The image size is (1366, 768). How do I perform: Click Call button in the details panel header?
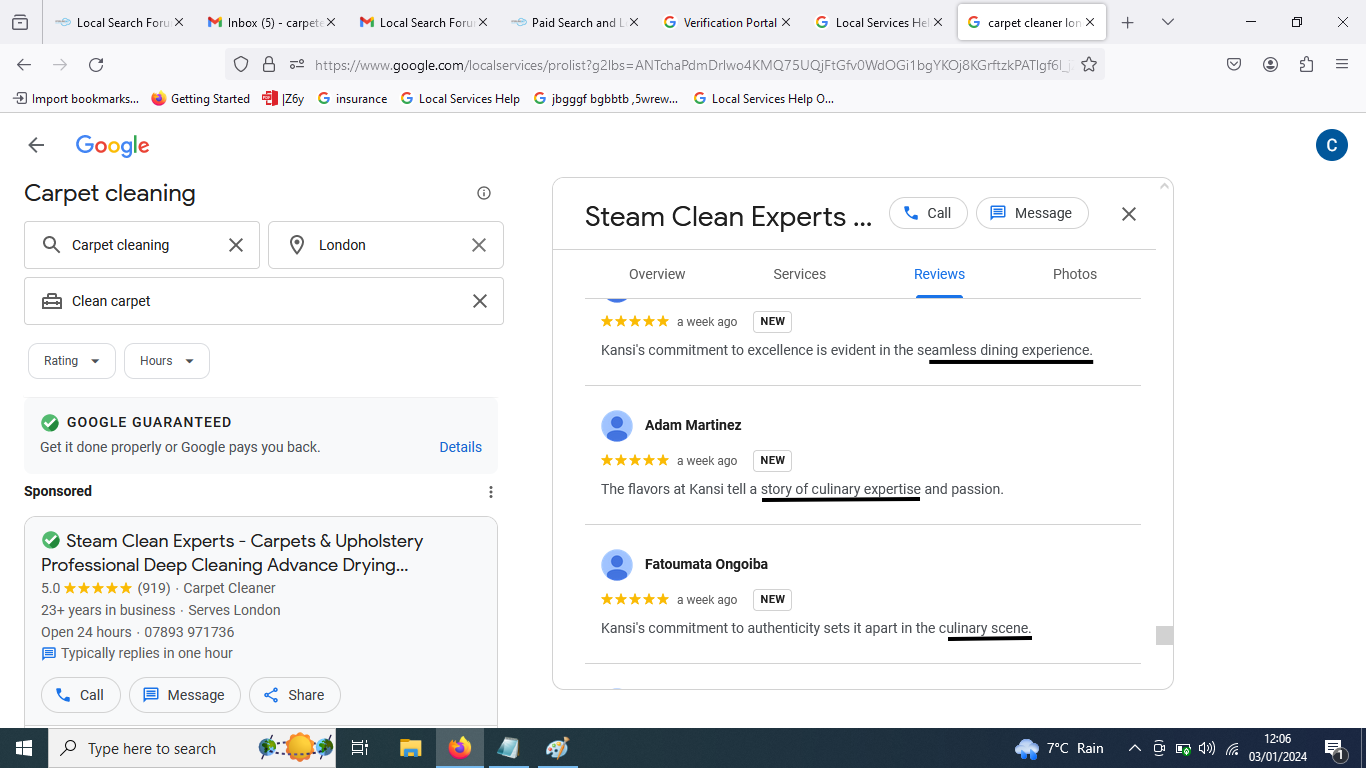[x=928, y=213]
